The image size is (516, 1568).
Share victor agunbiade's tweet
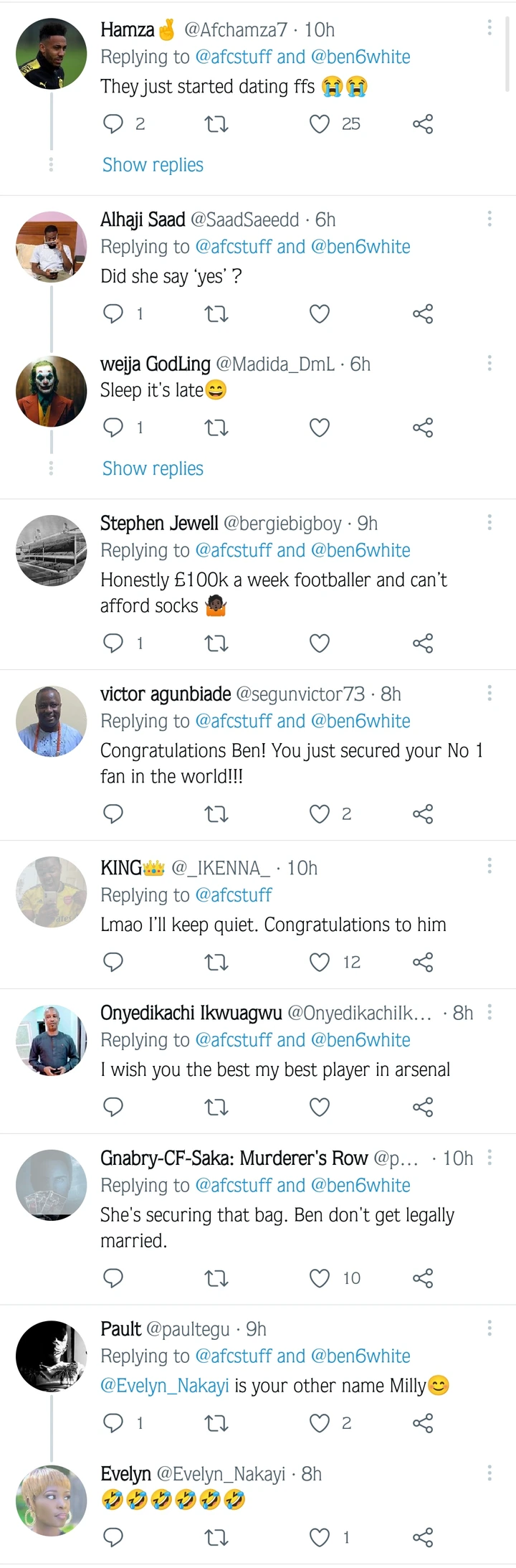pyautogui.click(x=423, y=814)
